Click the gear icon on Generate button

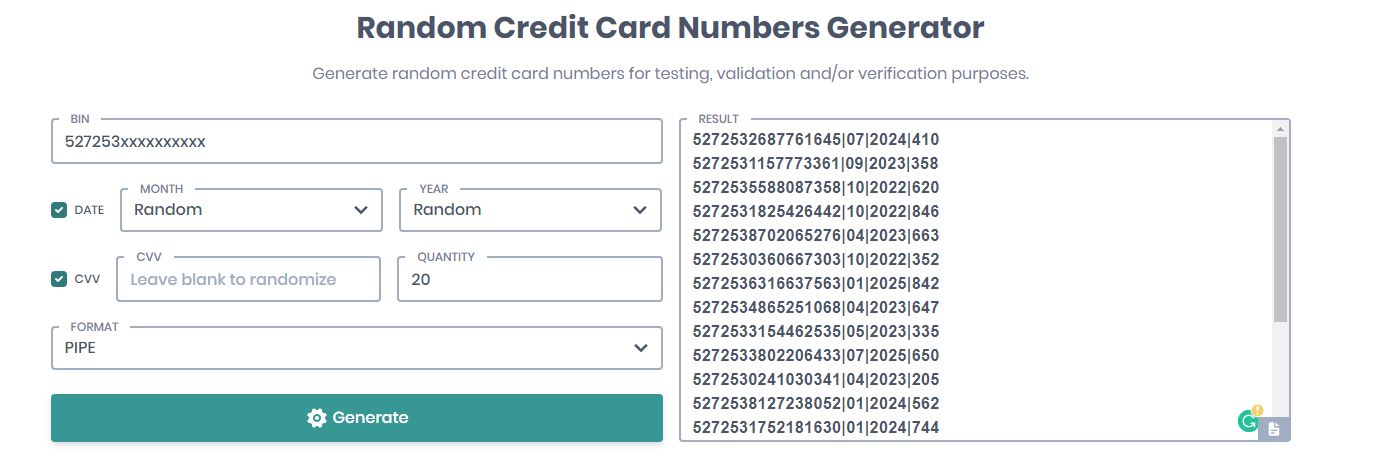(x=317, y=418)
